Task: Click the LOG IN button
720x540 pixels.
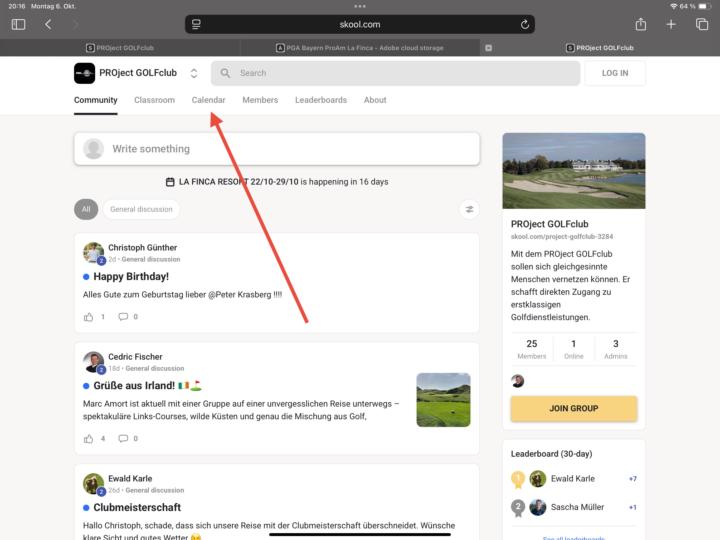Action: [x=615, y=73]
